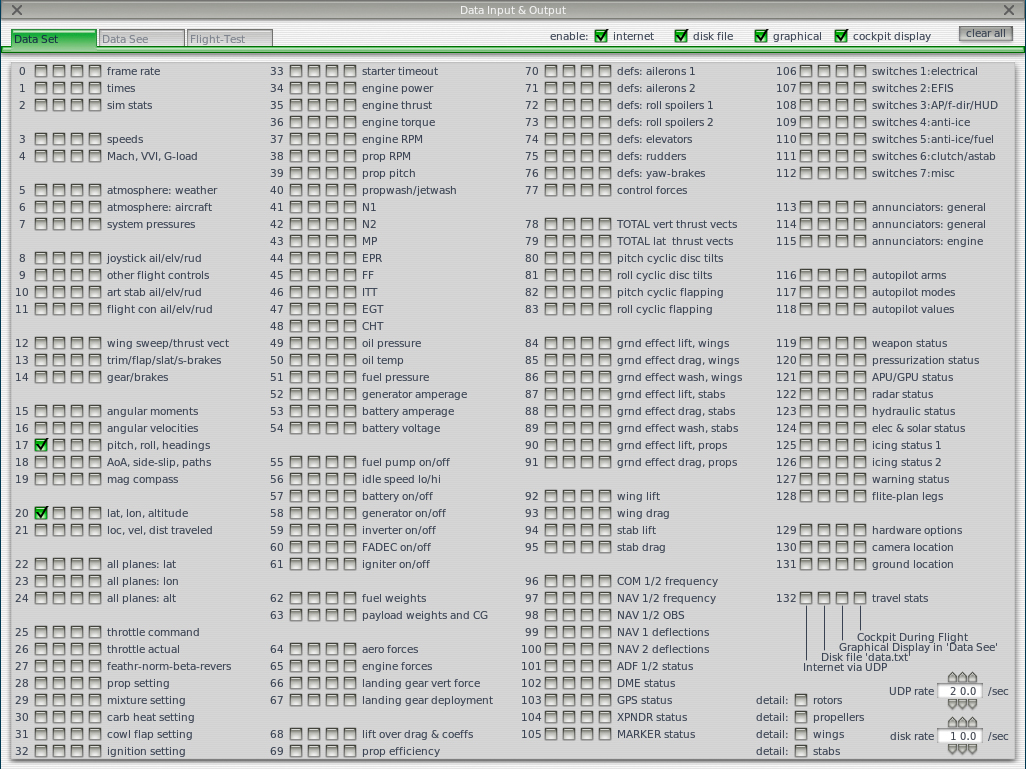Check cockpit display box for control forces
1026x769 pixels.
(605, 190)
